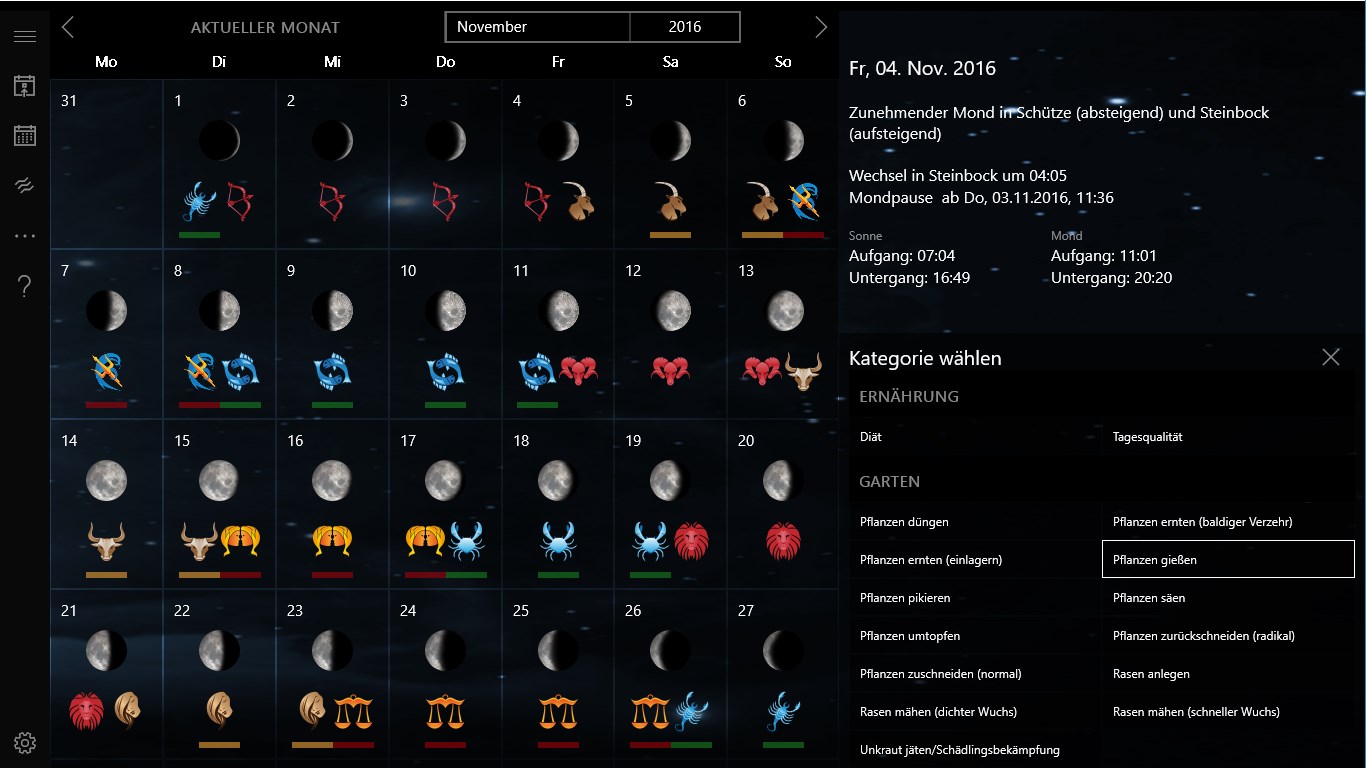Advance to the next month with the chevron
The image size is (1366, 768).
pyautogui.click(x=820, y=27)
